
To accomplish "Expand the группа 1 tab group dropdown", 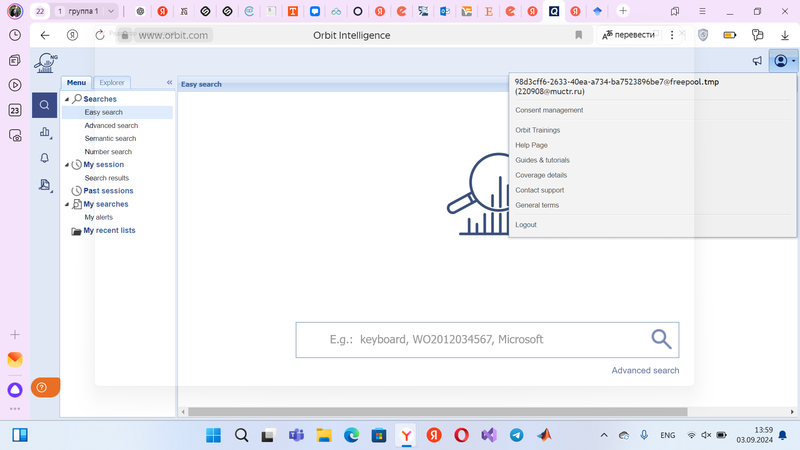I will [111, 11].
